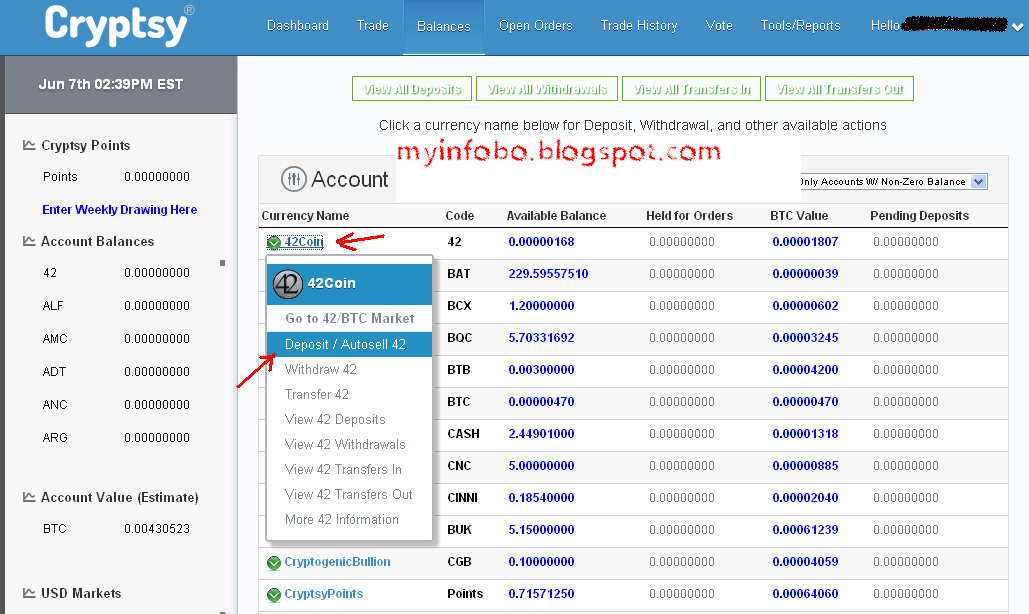
Task: Click 42Coin available balance 0.00000168
Action: [x=541, y=241]
